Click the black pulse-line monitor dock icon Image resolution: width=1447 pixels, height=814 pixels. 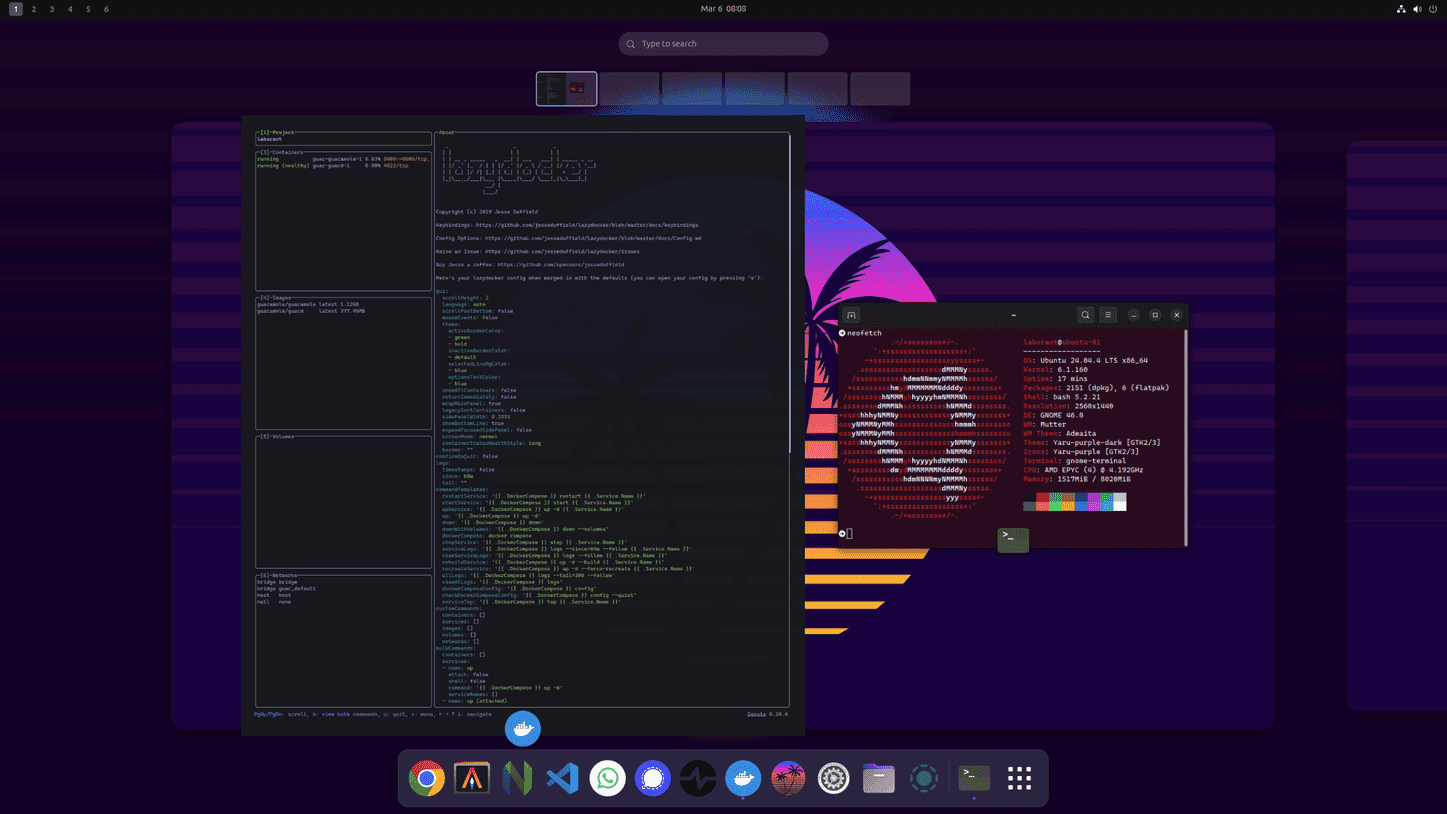pos(698,778)
